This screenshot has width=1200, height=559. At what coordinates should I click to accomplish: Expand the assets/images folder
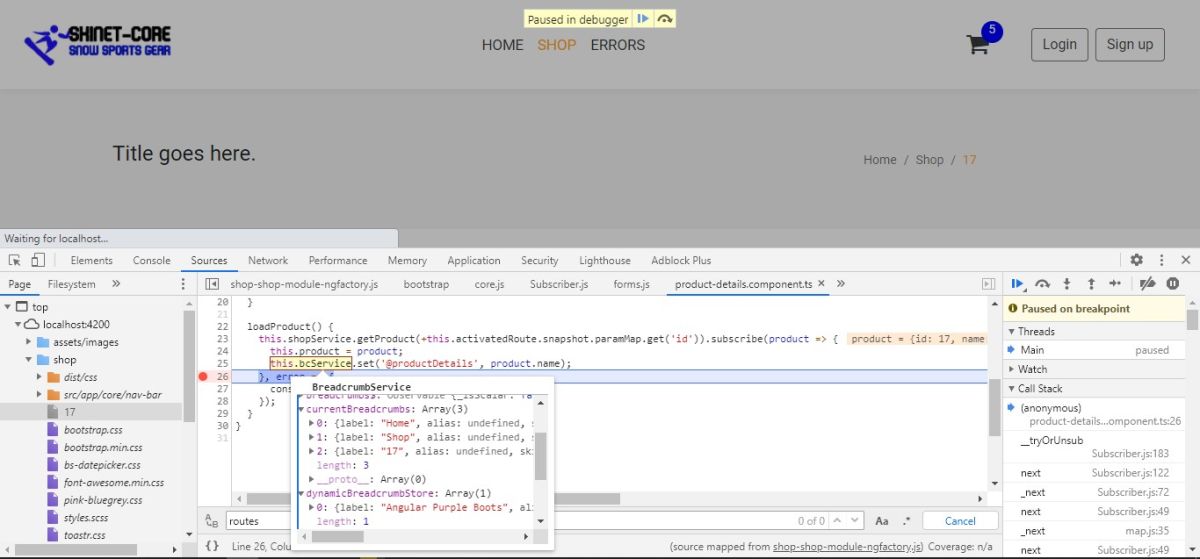(x=29, y=342)
